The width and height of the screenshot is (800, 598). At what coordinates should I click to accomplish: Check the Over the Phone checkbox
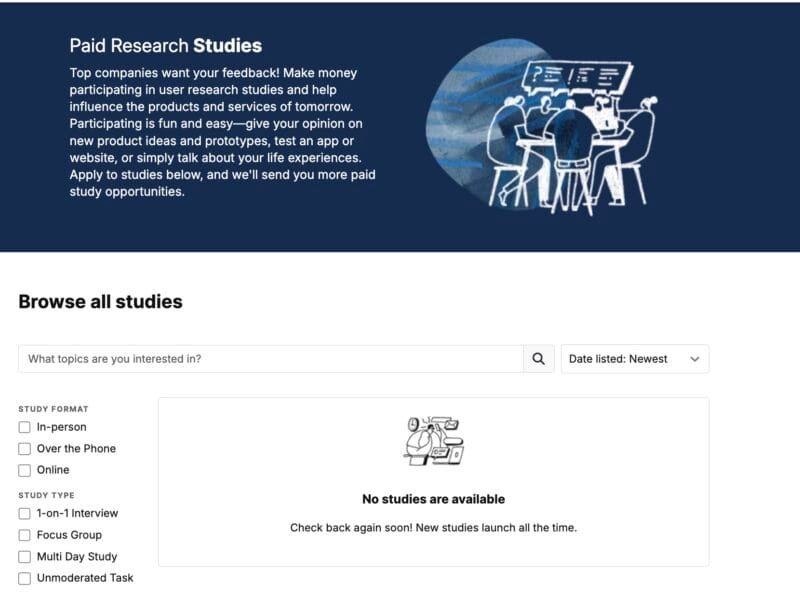[25, 449]
